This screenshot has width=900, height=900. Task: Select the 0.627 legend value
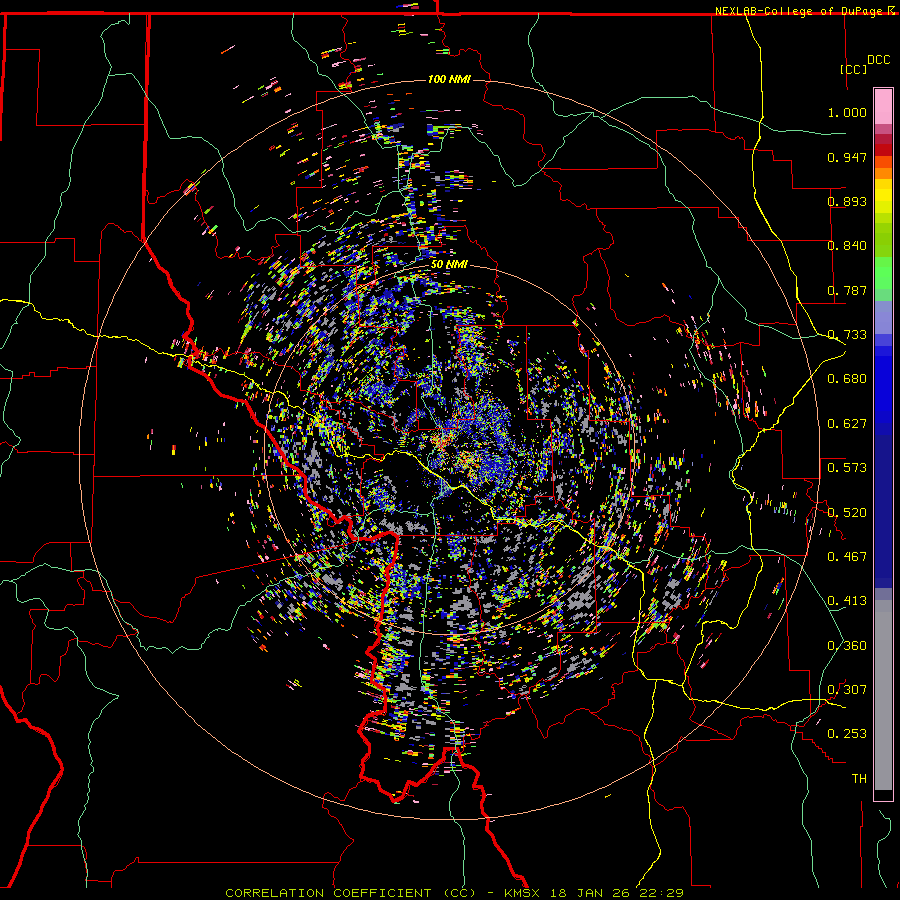tap(847, 424)
